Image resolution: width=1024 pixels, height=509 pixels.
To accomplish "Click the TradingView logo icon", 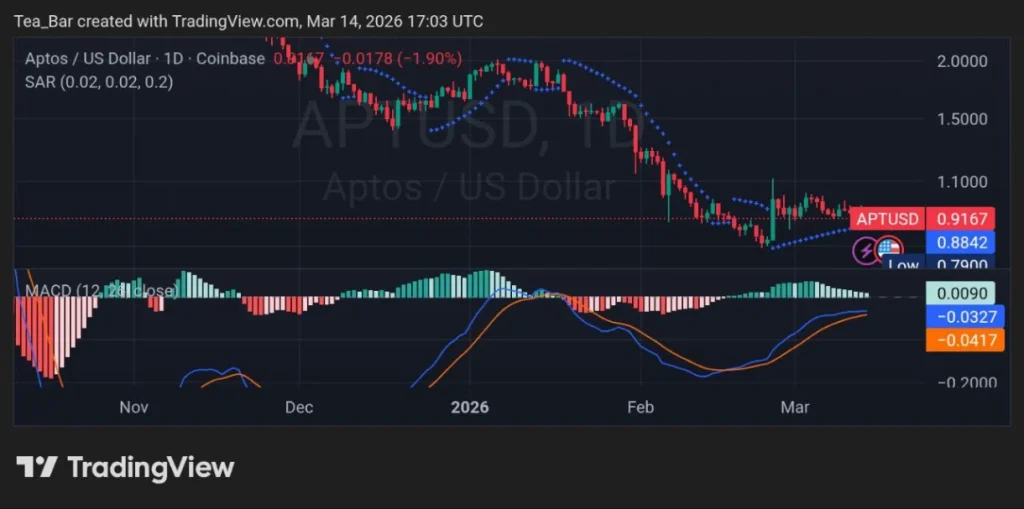I will pyautogui.click(x=36, y=467).
